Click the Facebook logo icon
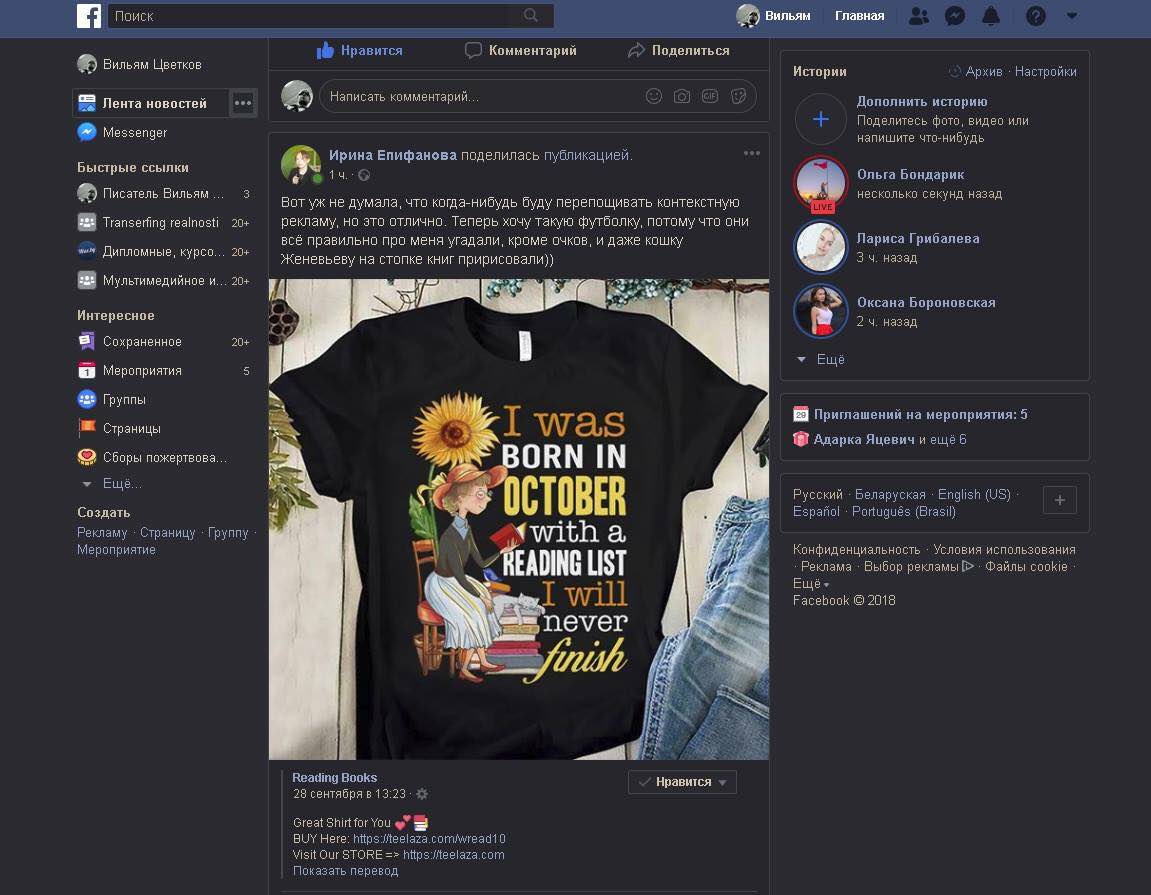 (89, 15)
